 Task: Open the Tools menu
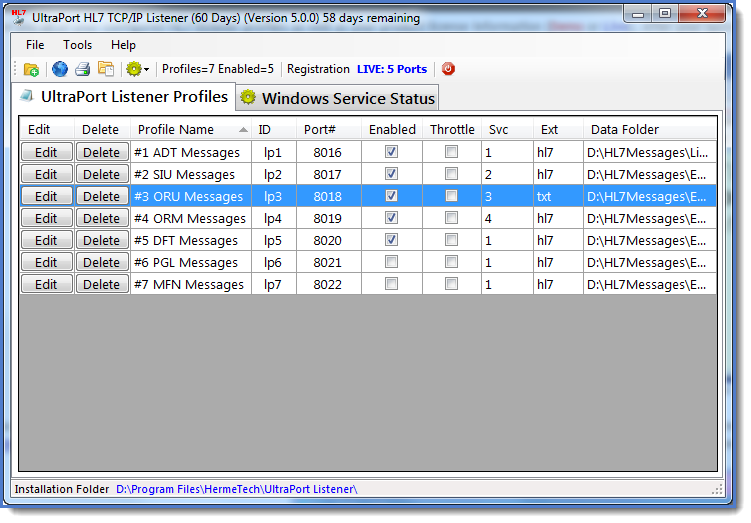[78, 45]
